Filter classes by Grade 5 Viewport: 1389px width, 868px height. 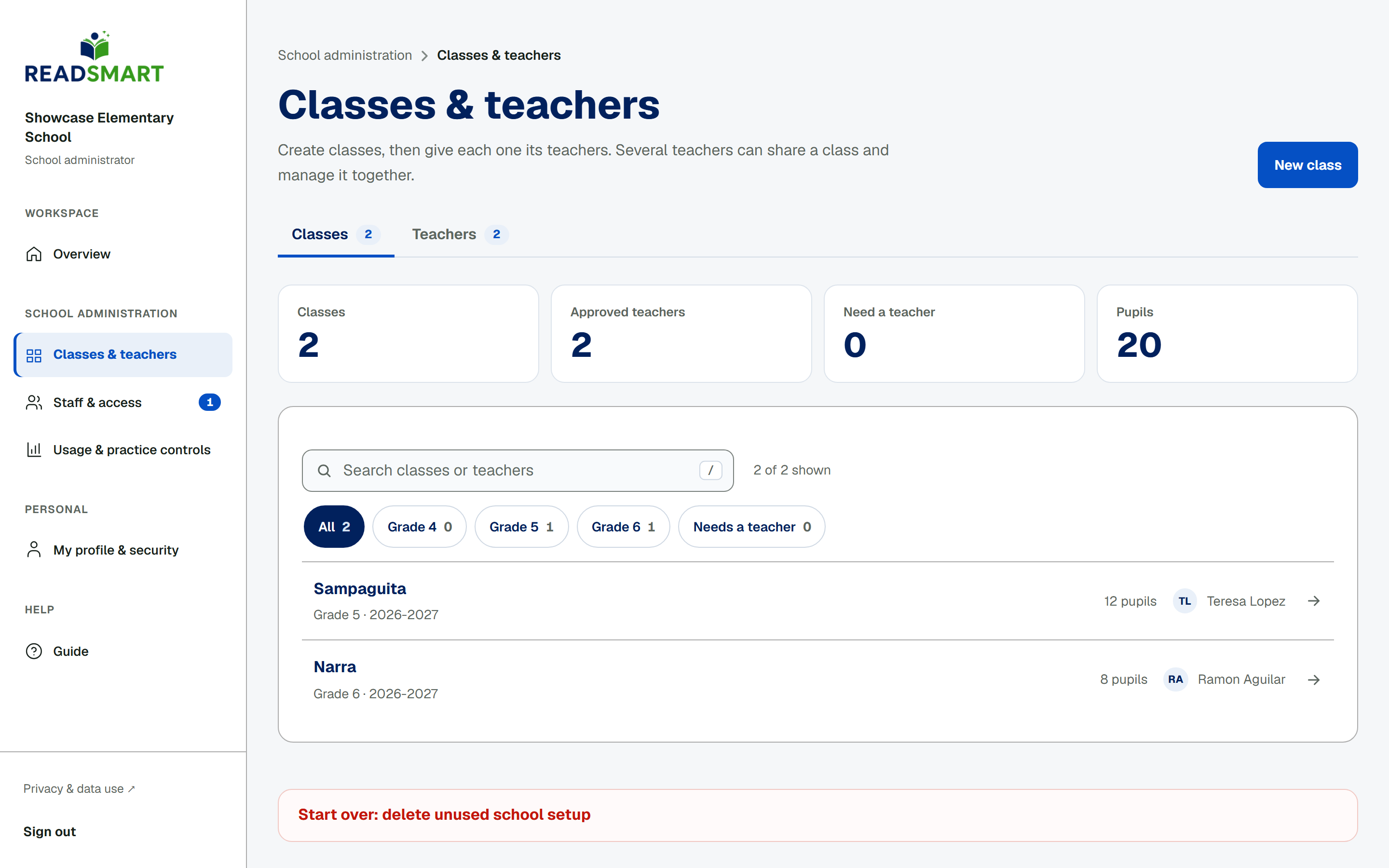coord(521,527)
